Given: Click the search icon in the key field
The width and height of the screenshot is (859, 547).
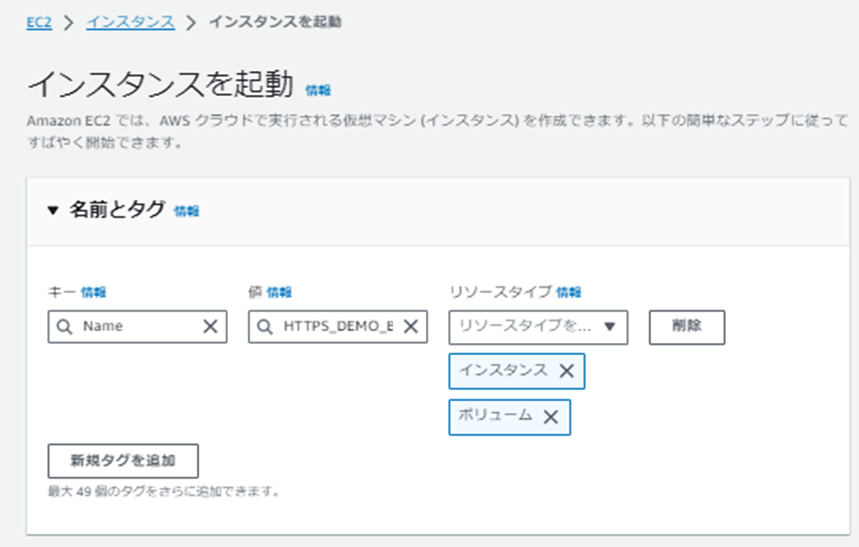Looking at the screenshot, I should (64, 327).
